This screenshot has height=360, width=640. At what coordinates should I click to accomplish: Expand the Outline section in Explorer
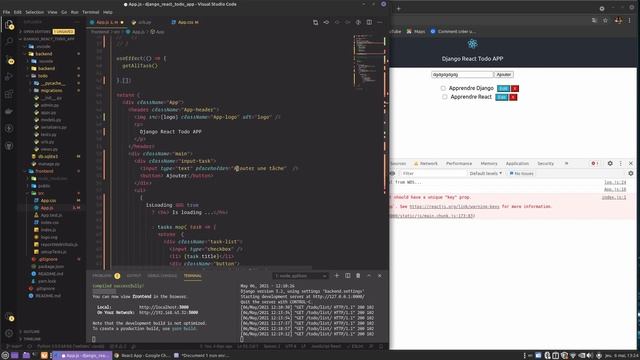(x=31, y=332)
